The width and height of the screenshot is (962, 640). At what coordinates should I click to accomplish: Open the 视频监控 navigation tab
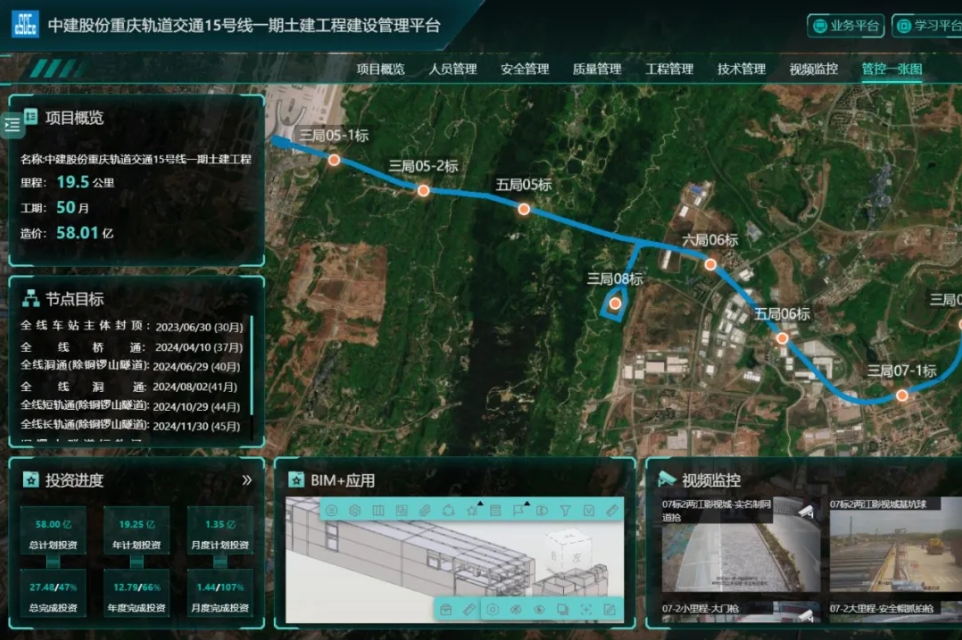(813, 69)
